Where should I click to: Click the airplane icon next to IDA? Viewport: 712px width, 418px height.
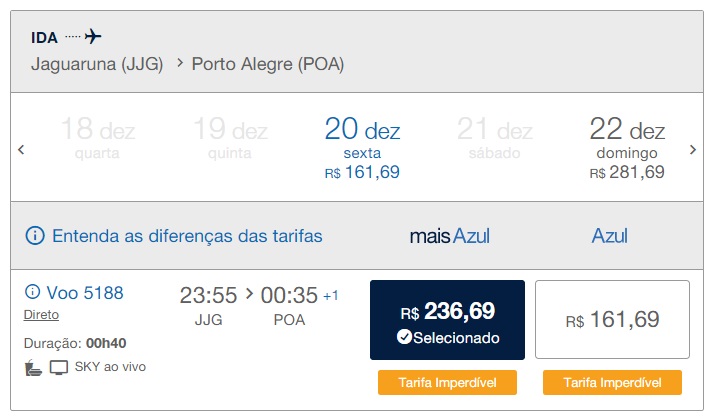93,37
